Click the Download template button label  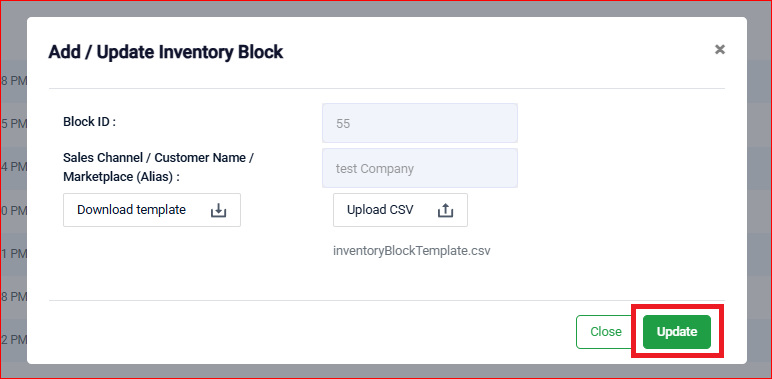point(131,210)
